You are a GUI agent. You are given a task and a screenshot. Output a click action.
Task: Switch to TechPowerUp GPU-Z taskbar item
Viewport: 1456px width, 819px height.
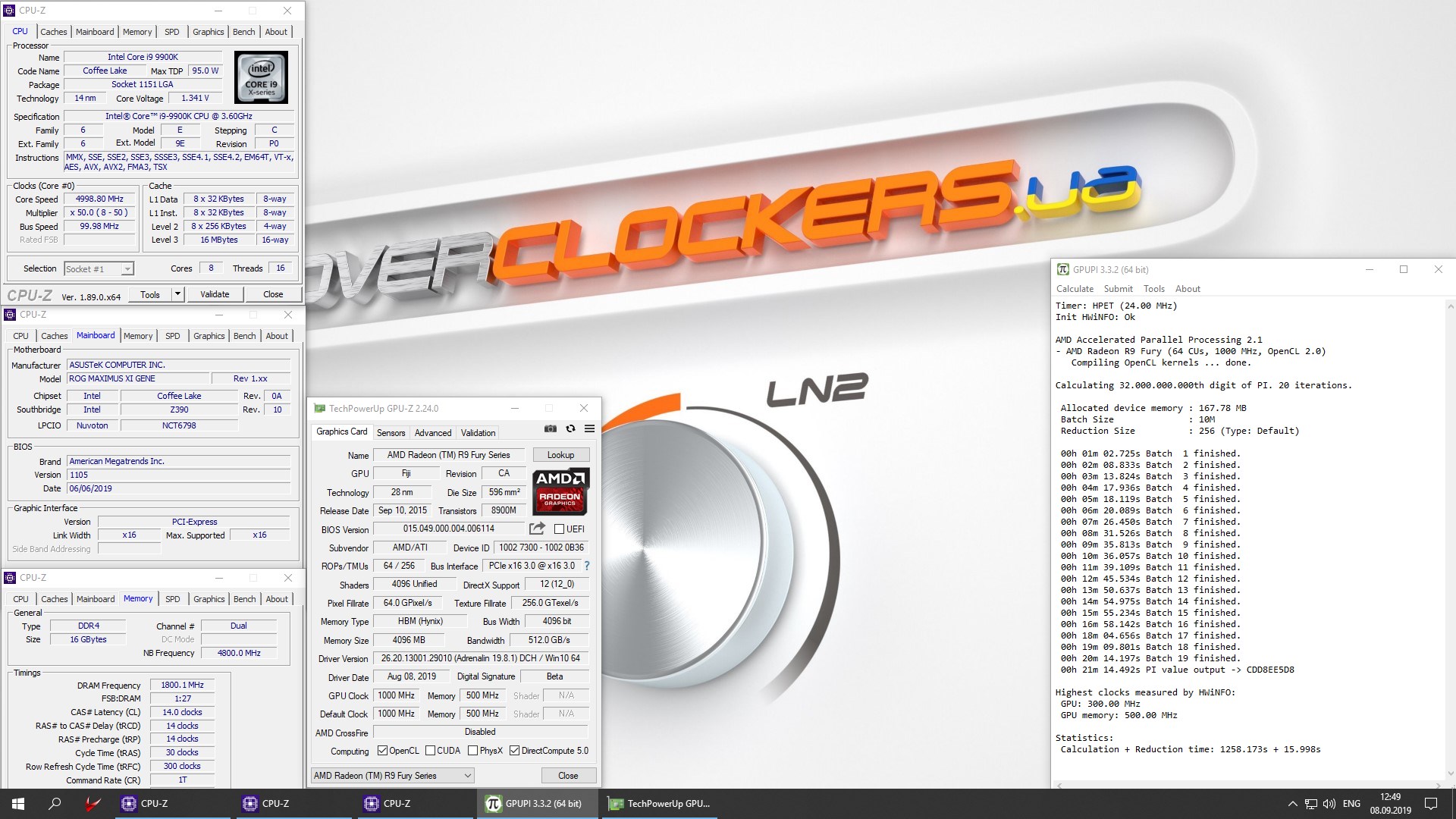tap(660, 804)
